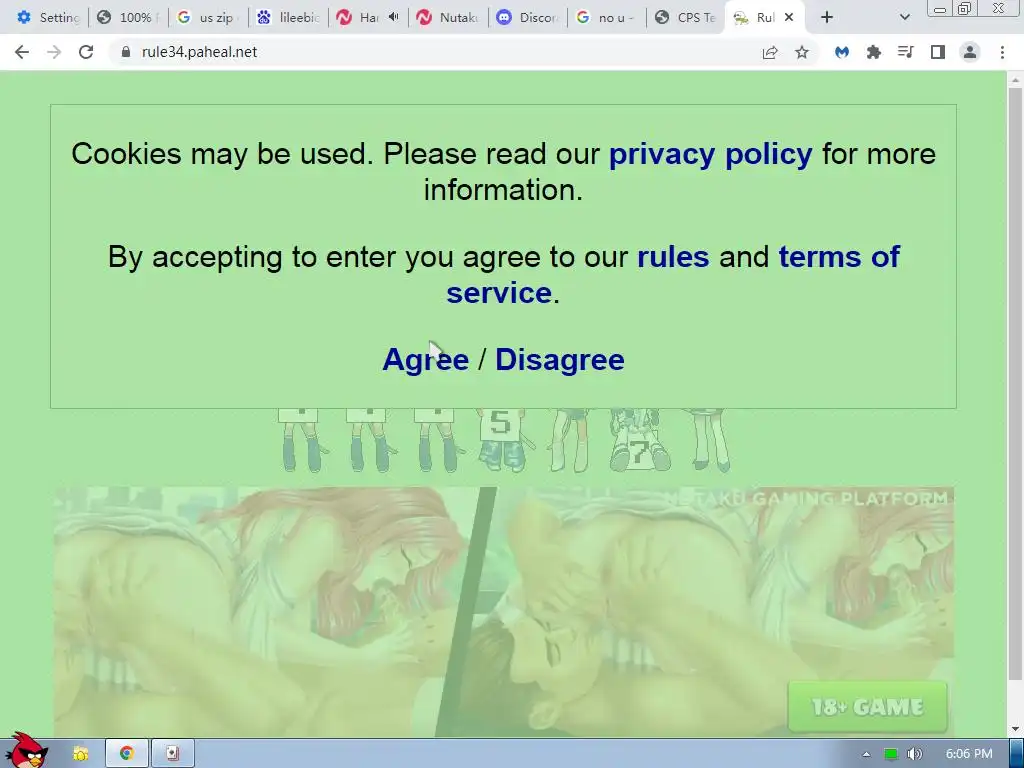Reload the current page
The height and width of the screenshot is (768, 1024).
point(86,52)
